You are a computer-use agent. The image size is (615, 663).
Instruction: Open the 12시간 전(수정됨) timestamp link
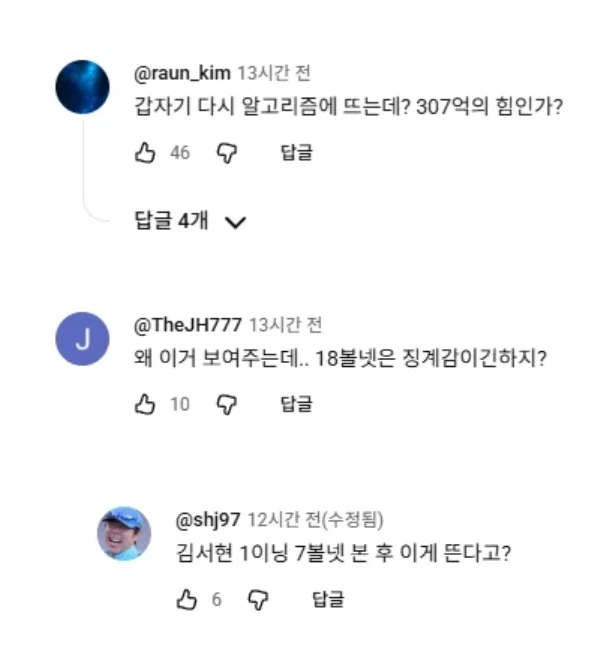click(316, 520)
